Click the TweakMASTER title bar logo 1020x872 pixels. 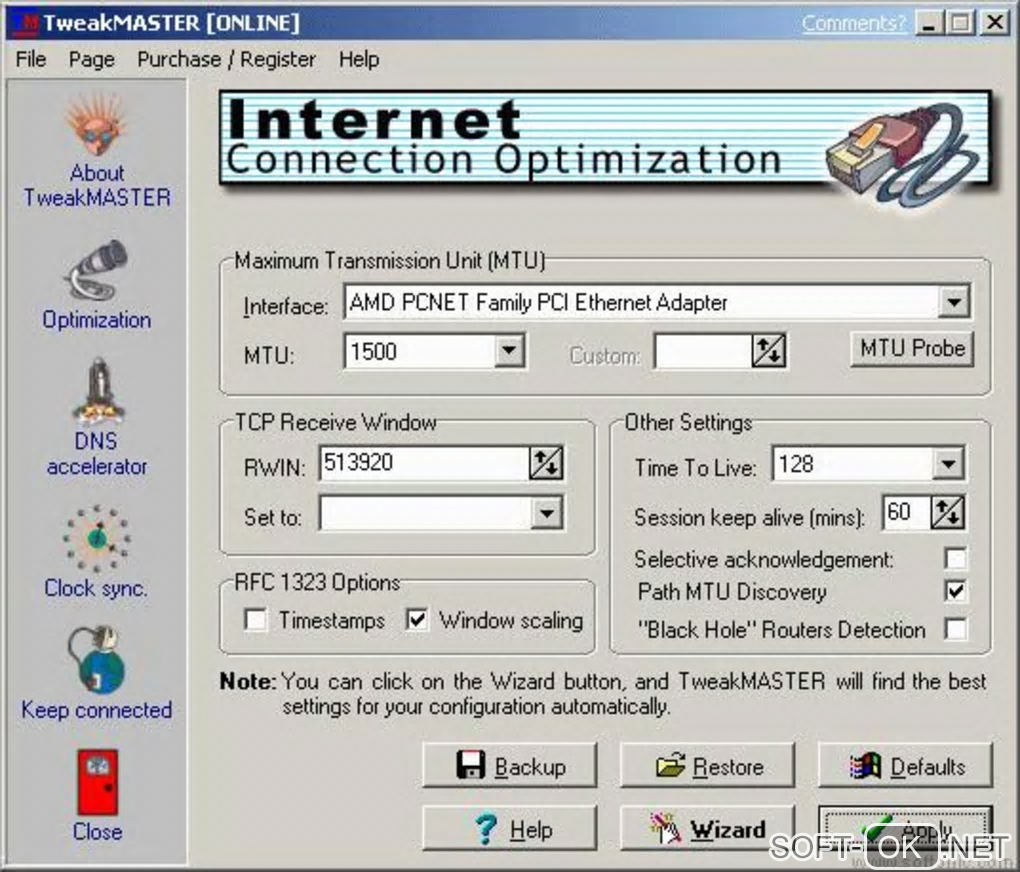(x=26, y=23)
